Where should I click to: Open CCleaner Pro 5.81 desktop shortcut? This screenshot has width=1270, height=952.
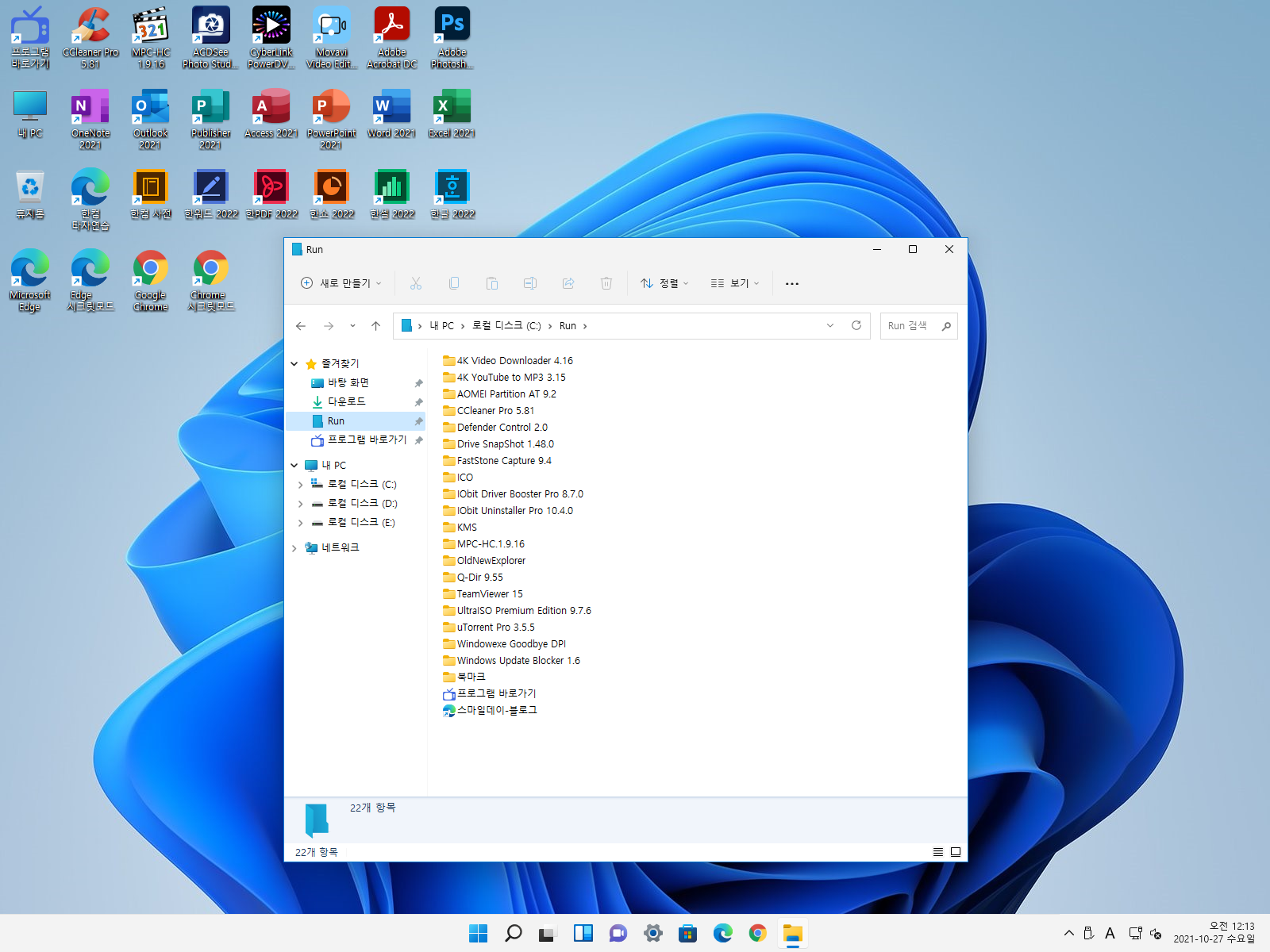[90, 38]
